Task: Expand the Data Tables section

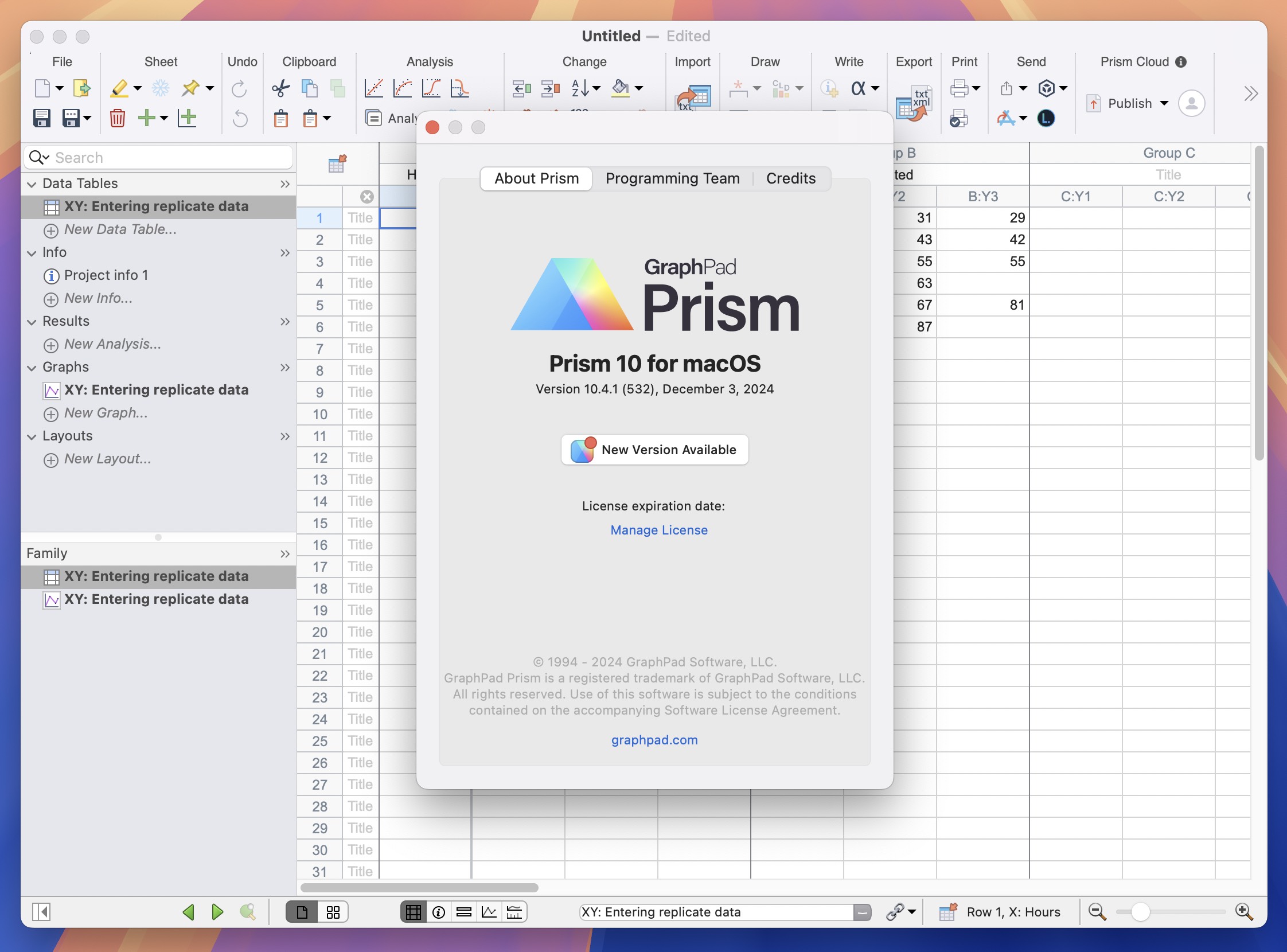Action: pyautogui.click(x=284, y=183)
